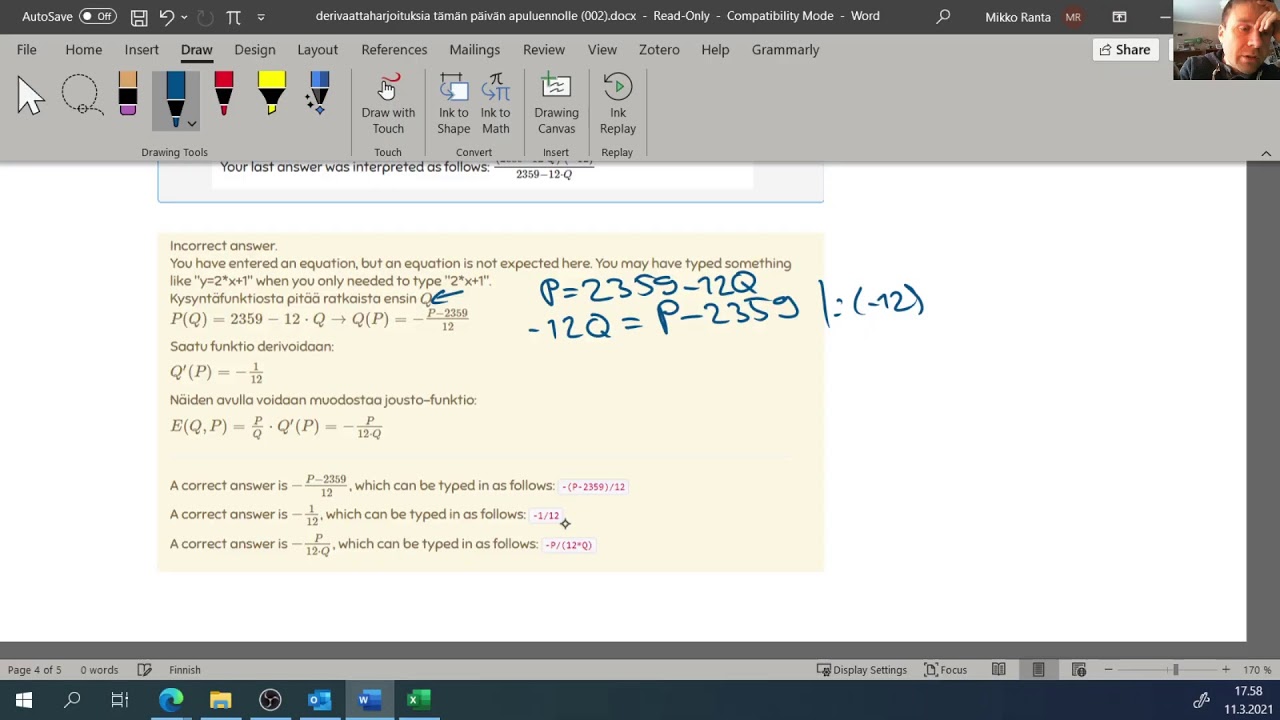Open Windows Ink Workspace tray icon
Viewport: 1280px width, 720px height.
pyautogui.click(x=1201, y=700)
